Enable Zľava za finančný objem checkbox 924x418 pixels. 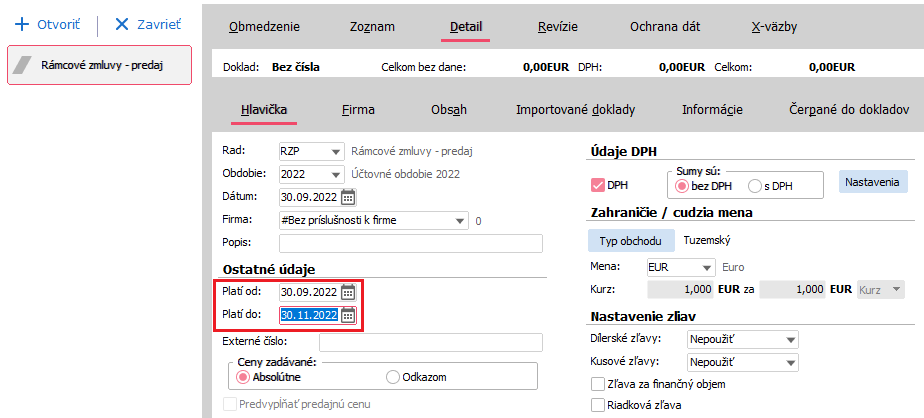click(598, 384)
